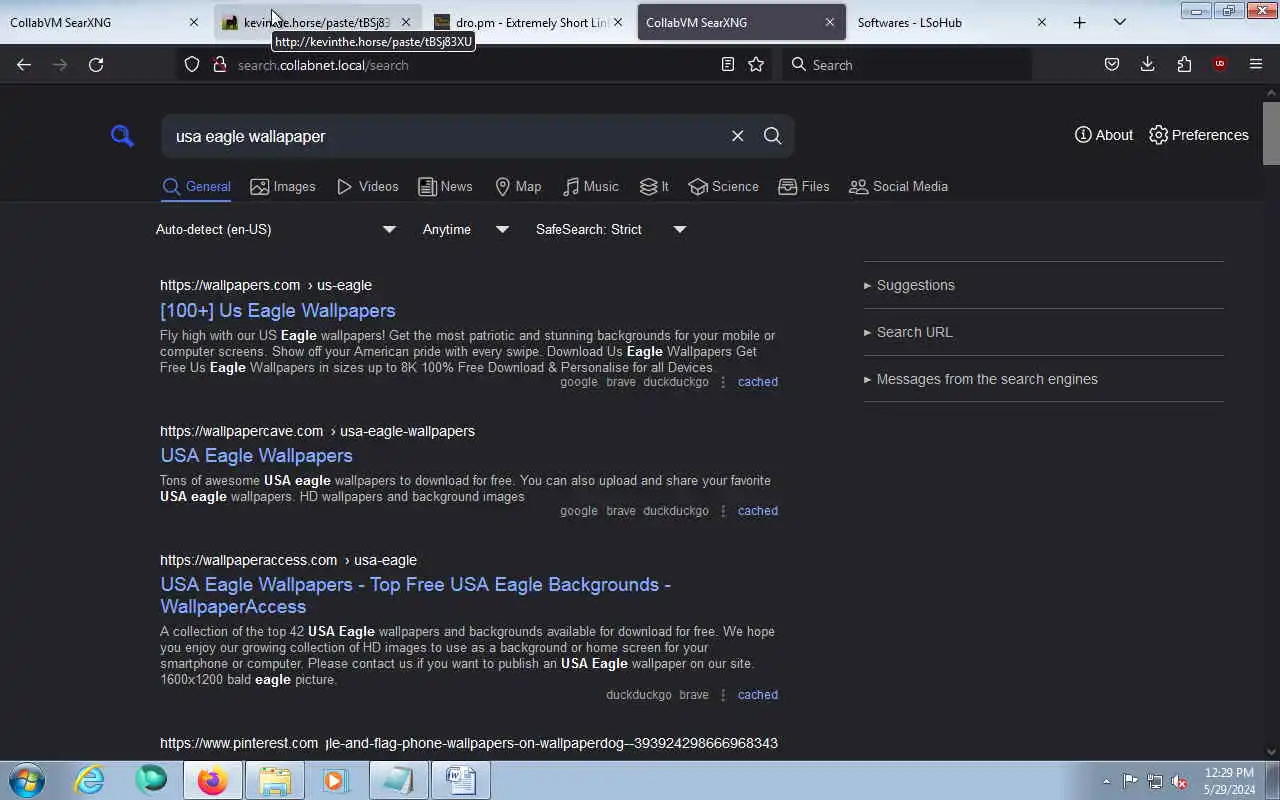Open the WallpaperAccess USA Eagle Backgrounds result
This screenshot has height=800, width=1280.
click(415, 595)
